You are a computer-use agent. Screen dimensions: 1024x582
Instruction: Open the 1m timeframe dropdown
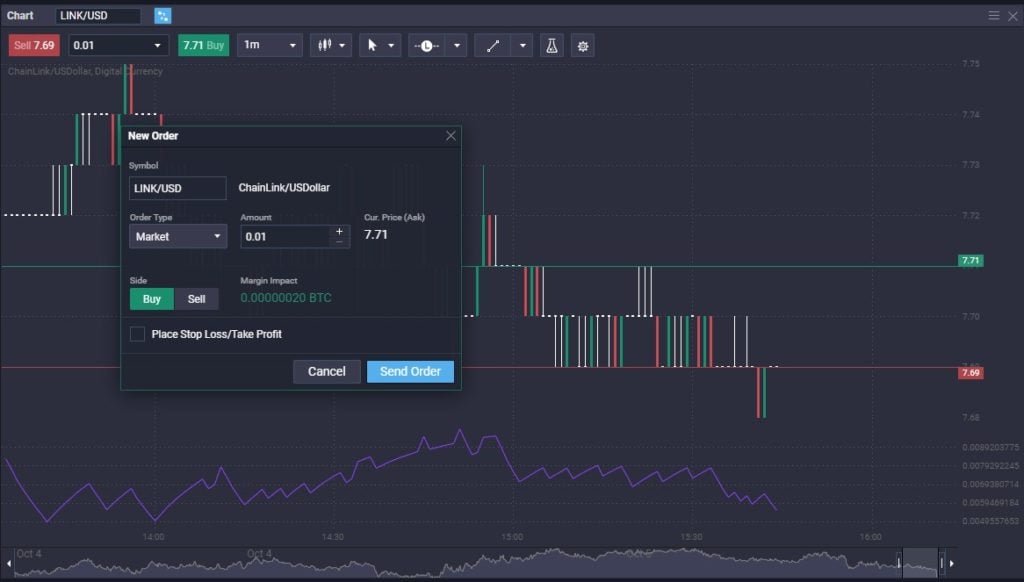(270, 45)
